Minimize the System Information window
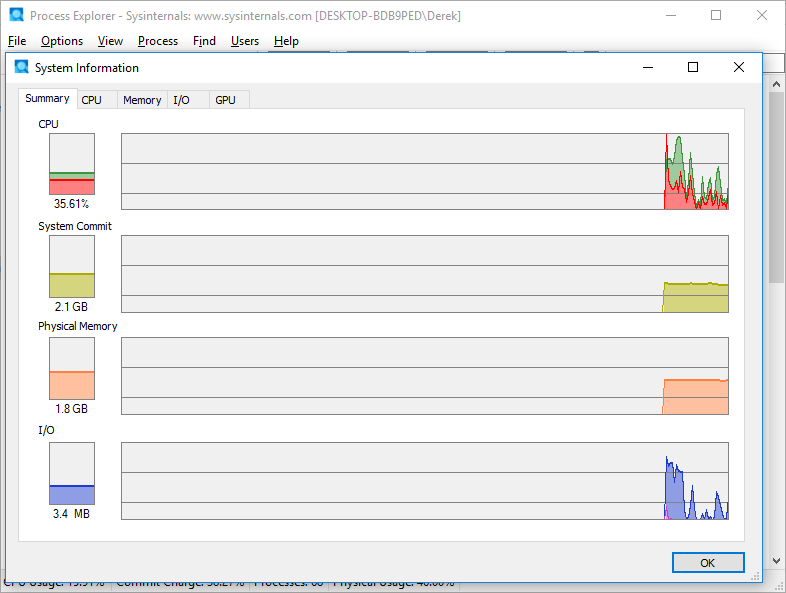The width and height of the screenshot is (786, 593). [x=648, y=67]
